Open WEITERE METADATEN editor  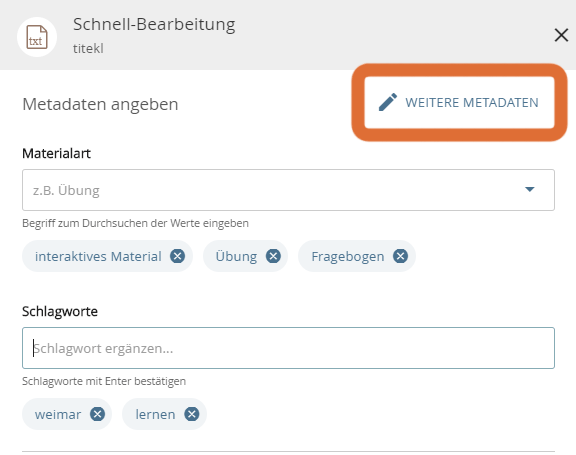click(x=459, y=102)
